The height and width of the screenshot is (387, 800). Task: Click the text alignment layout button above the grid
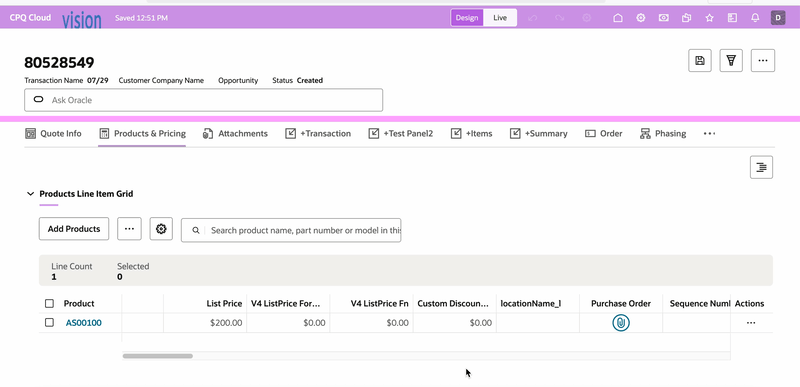point(761,167)
